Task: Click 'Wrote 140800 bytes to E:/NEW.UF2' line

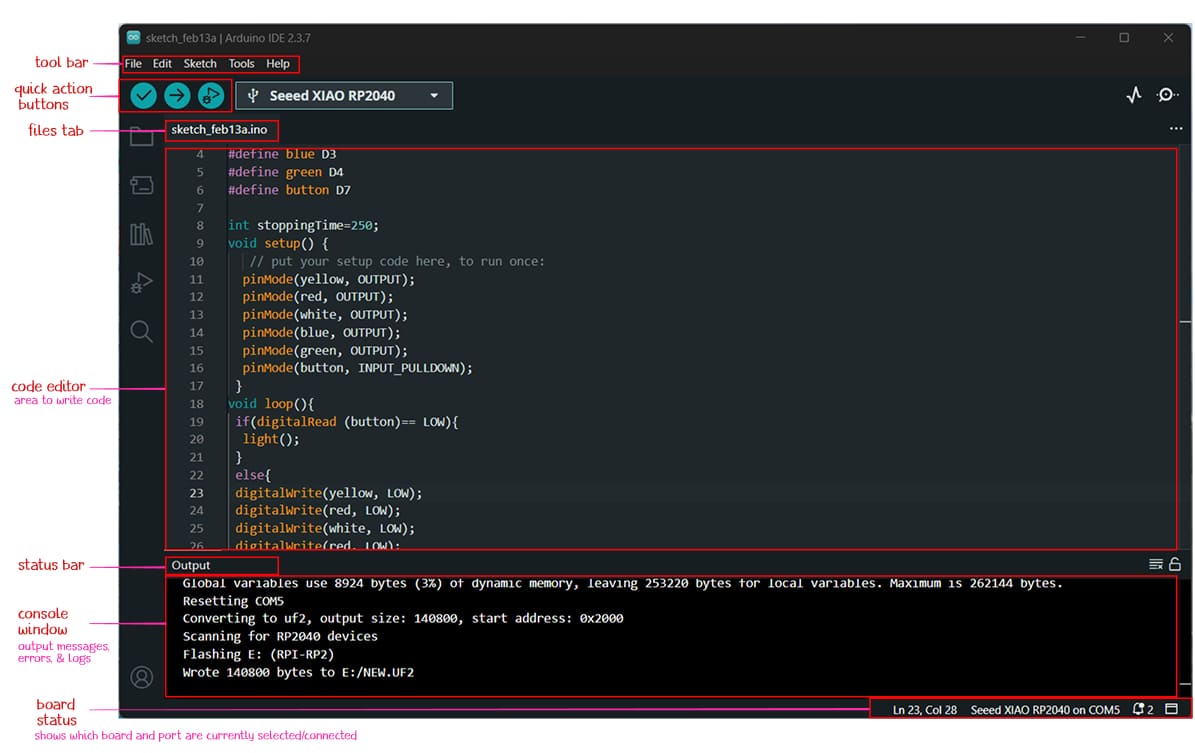Action: 298,672
